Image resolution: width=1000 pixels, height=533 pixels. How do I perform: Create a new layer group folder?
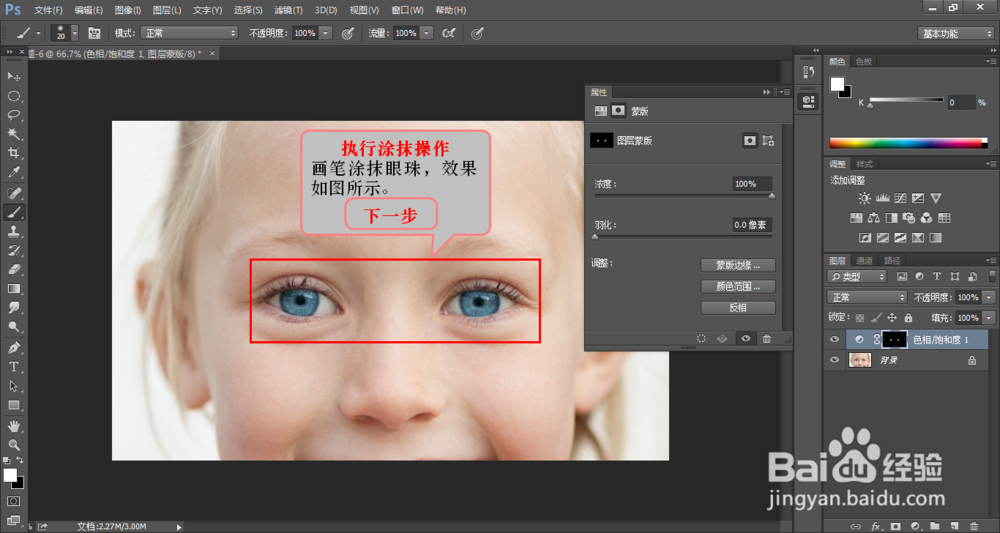coord(935,527)
